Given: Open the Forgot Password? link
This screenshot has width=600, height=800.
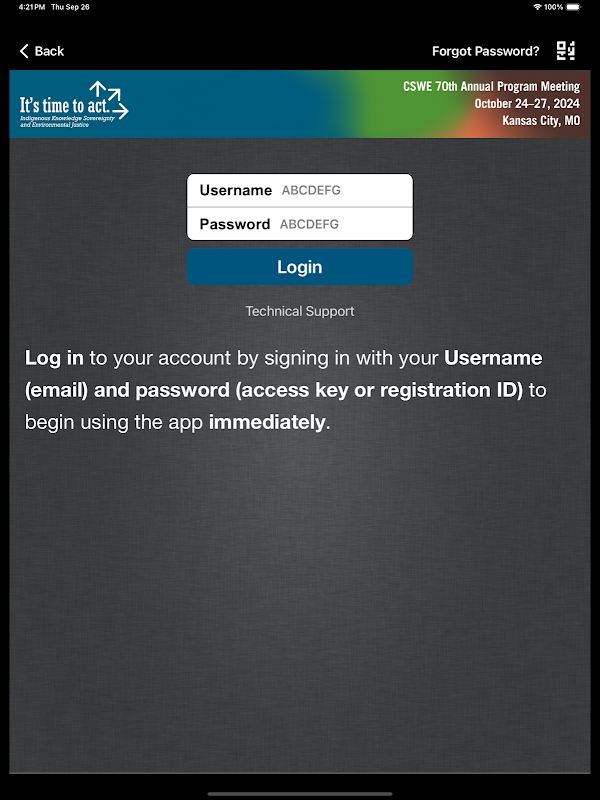Looking at the screenshot, I should pos(486,51).
